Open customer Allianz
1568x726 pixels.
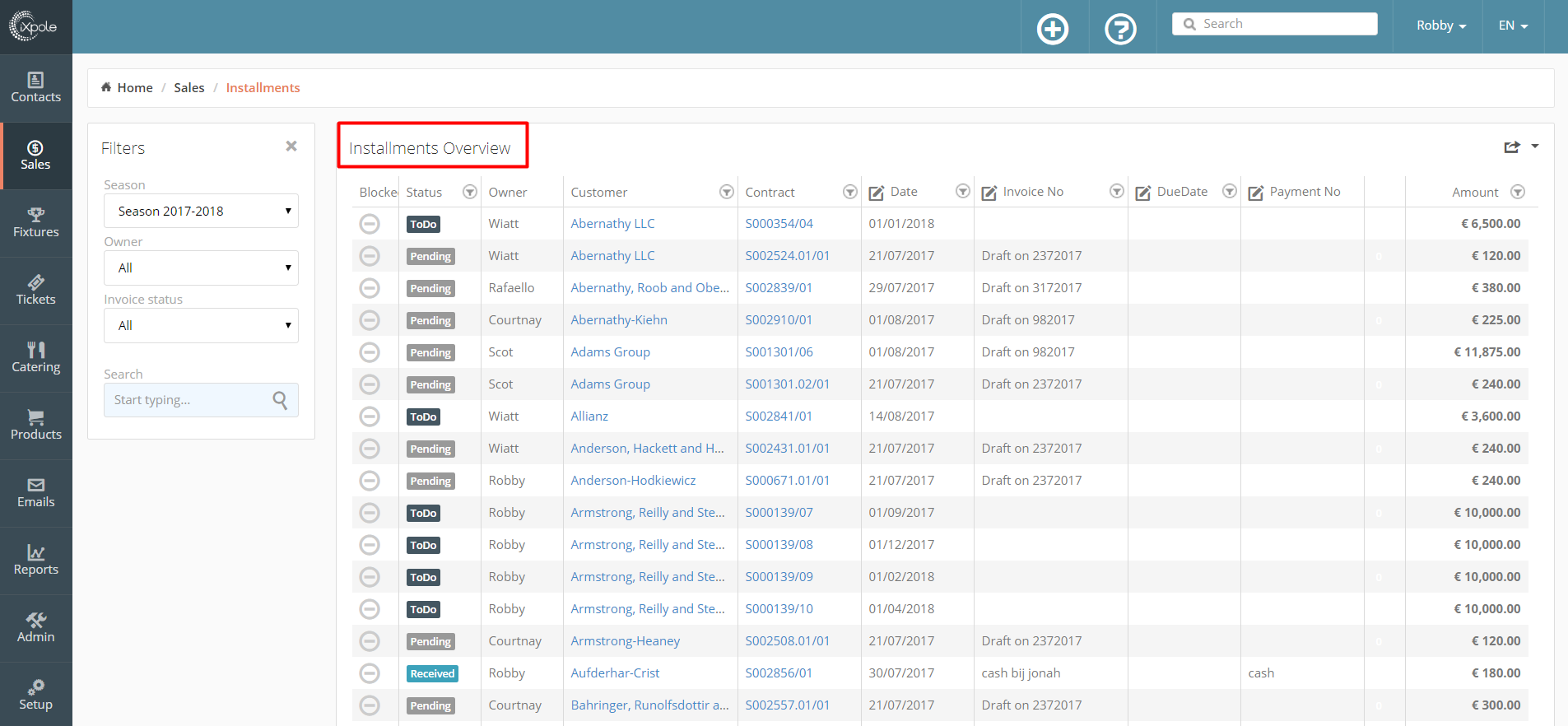pyautogui.click(x=589, y=417)
